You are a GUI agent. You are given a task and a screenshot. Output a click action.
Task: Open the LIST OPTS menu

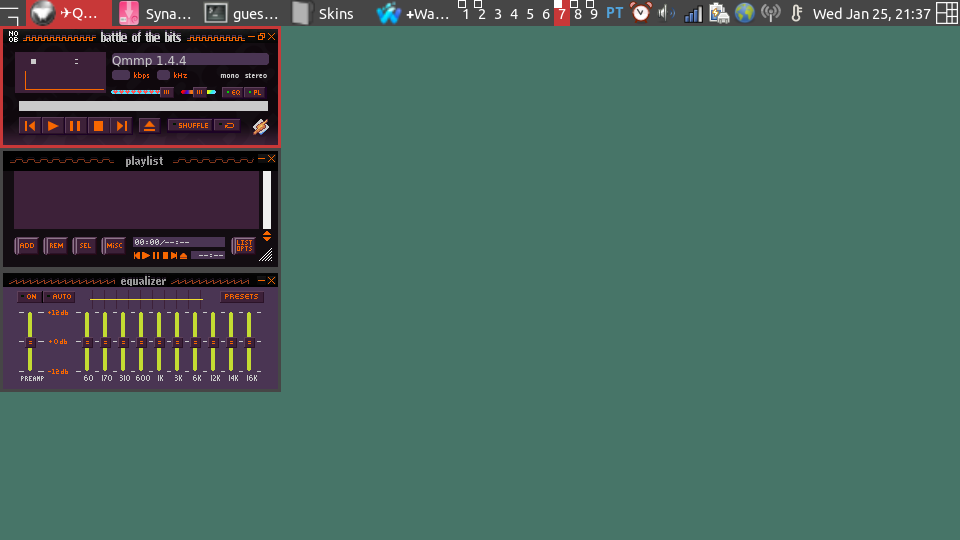pos(244,246)
